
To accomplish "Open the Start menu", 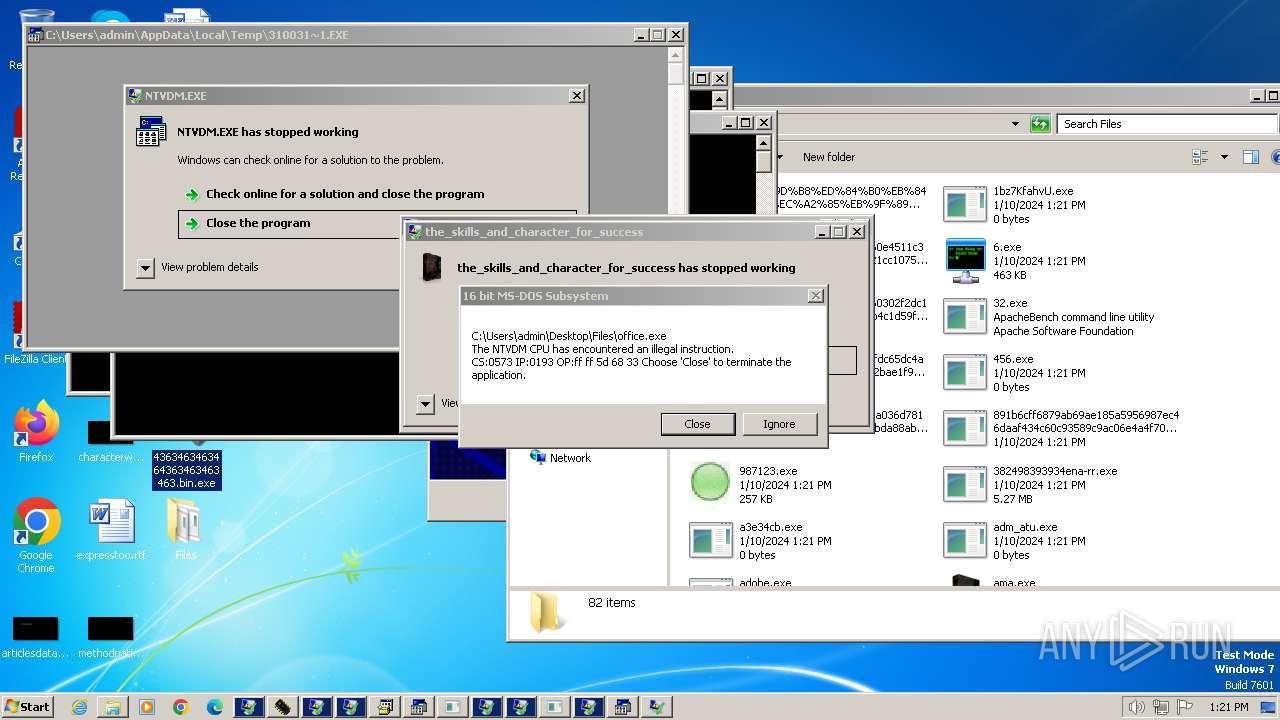I will [27, 706].
